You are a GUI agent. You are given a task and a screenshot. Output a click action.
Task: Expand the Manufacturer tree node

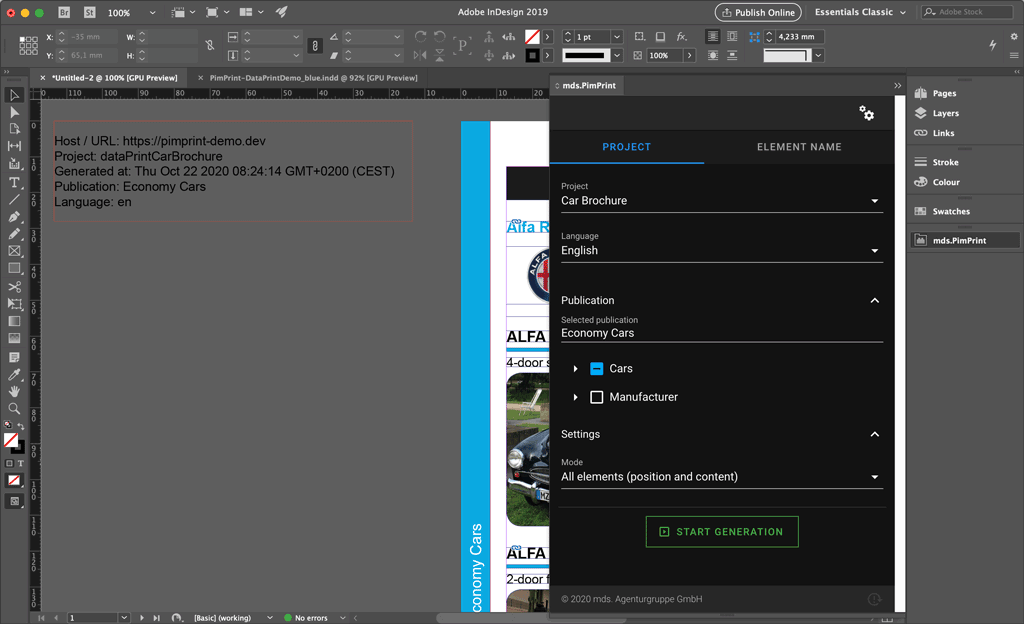tap(575, 397)
